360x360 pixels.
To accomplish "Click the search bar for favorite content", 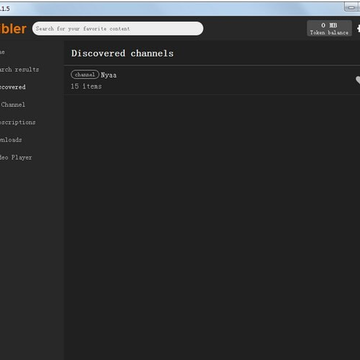I will [x=118, y=29].
